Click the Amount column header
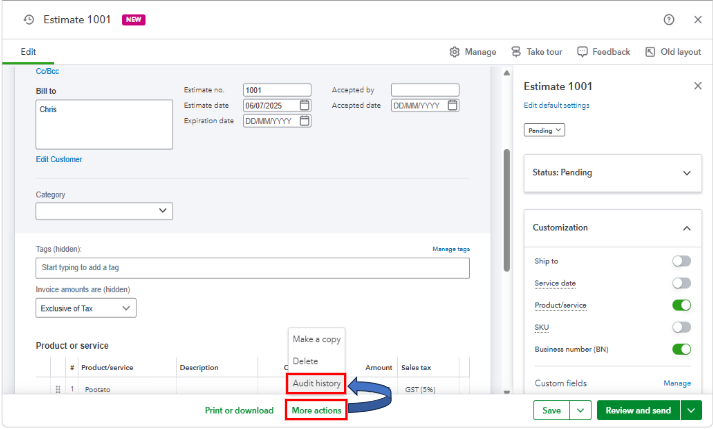713x429 pixels. [x=379, y=368]
